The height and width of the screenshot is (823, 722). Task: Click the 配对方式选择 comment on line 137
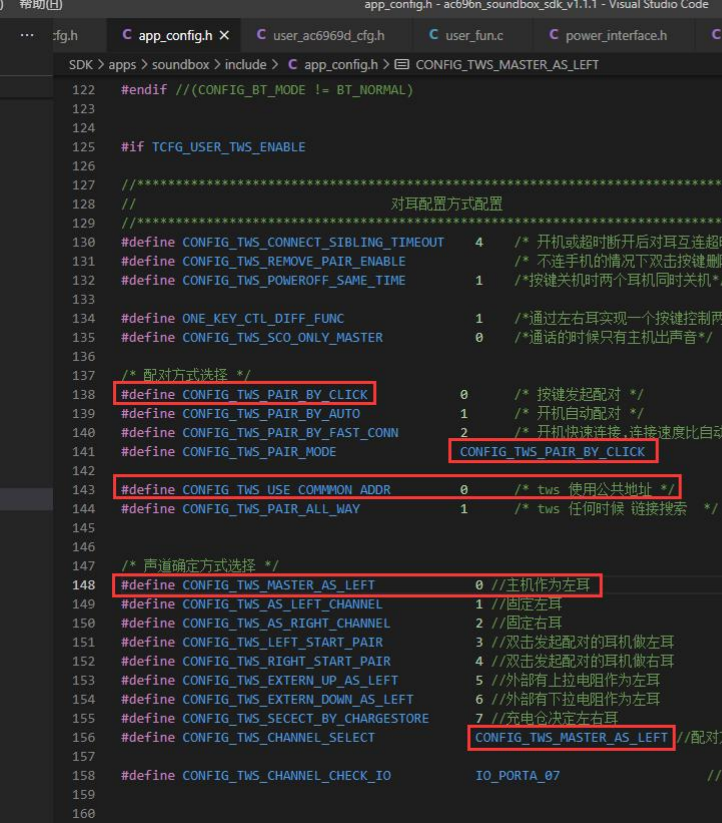tap(185, 375)
